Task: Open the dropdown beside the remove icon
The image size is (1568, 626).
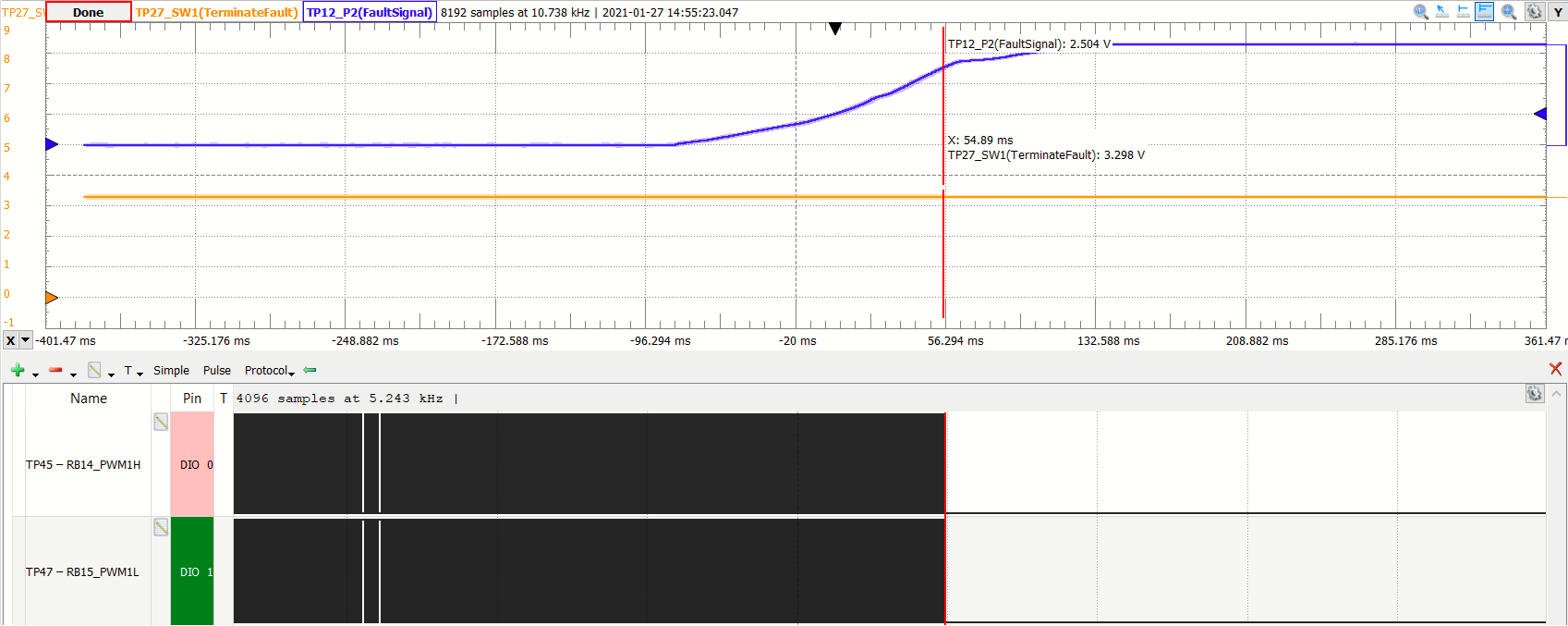Action: click(x=73, y=374)
